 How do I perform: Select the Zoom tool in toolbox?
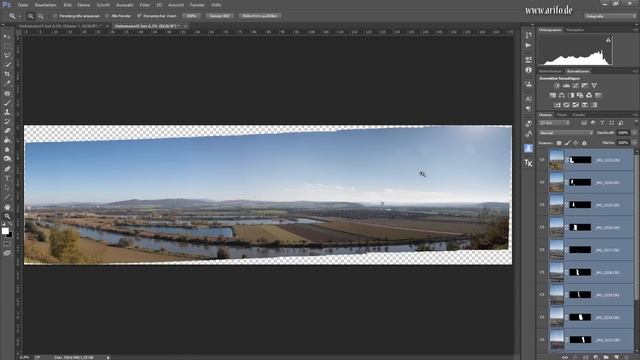[x=7, y=216]
